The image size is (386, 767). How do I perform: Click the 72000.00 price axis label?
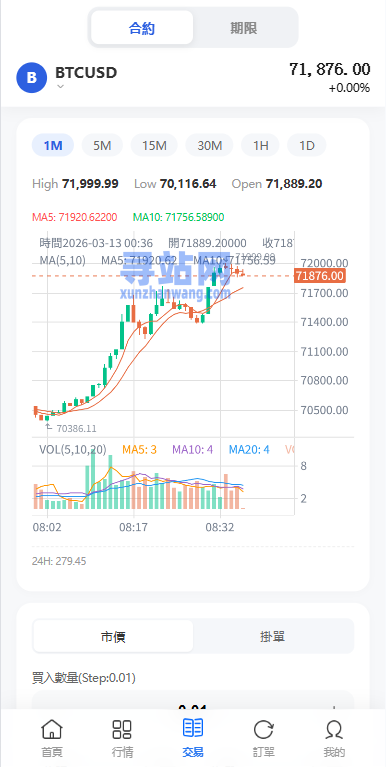325,263
